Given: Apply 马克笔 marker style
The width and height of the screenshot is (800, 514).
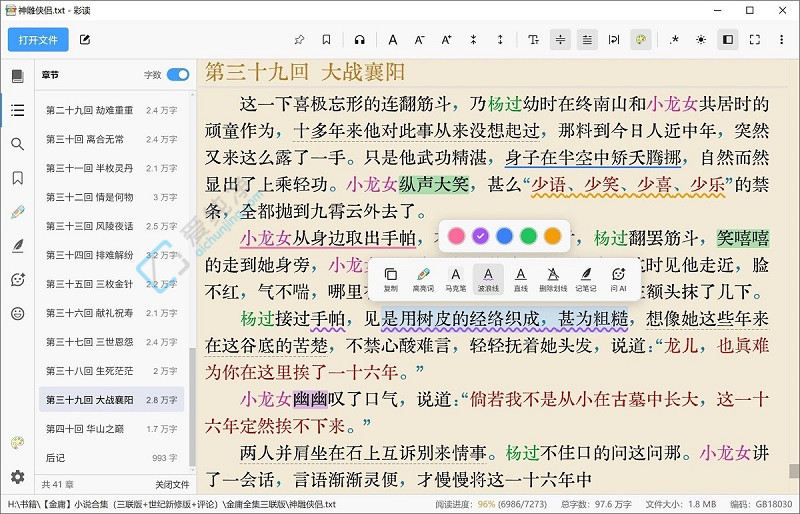Looking at the screenshot, I should coord(456,279).
